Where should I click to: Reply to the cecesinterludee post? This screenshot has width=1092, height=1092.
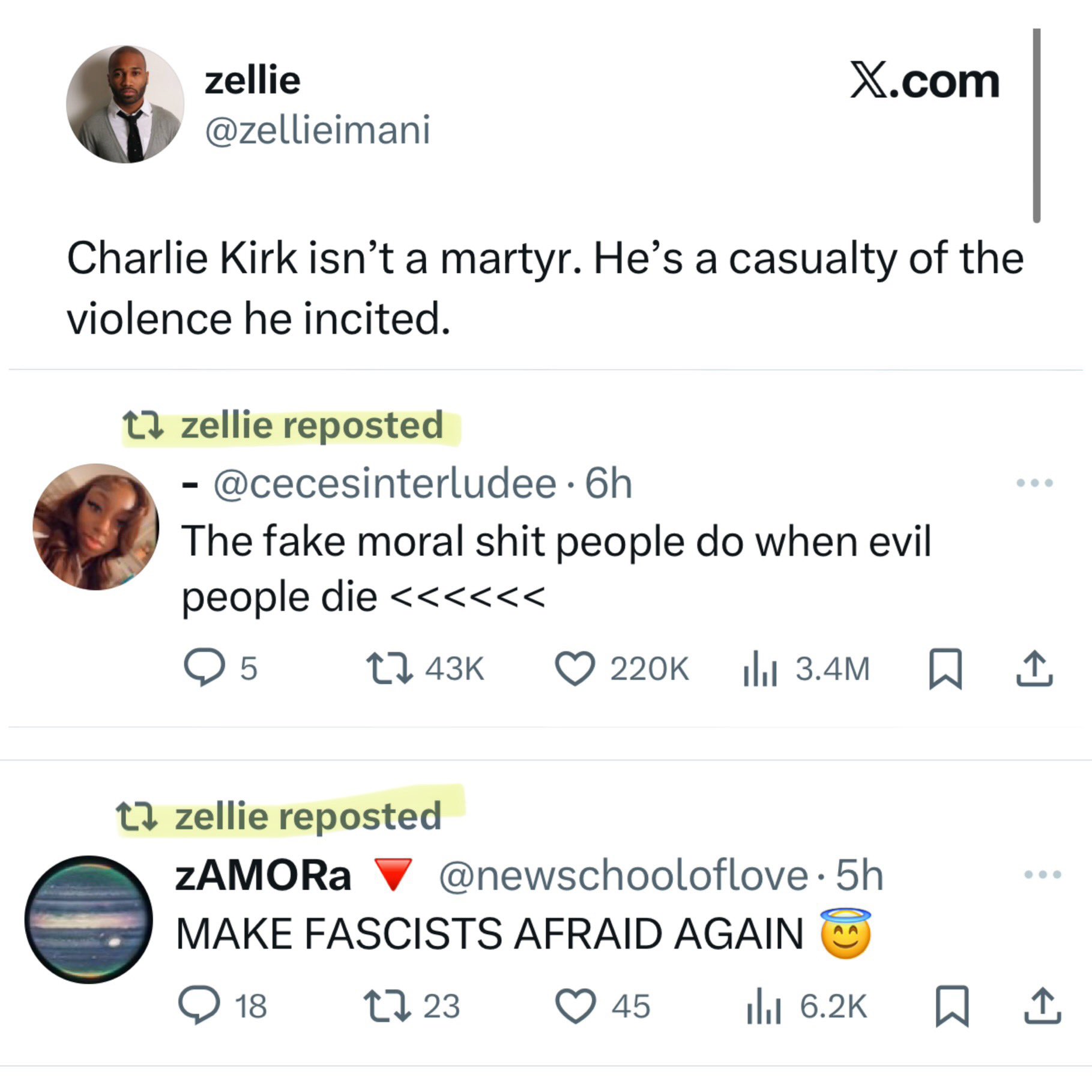(204, 668)
